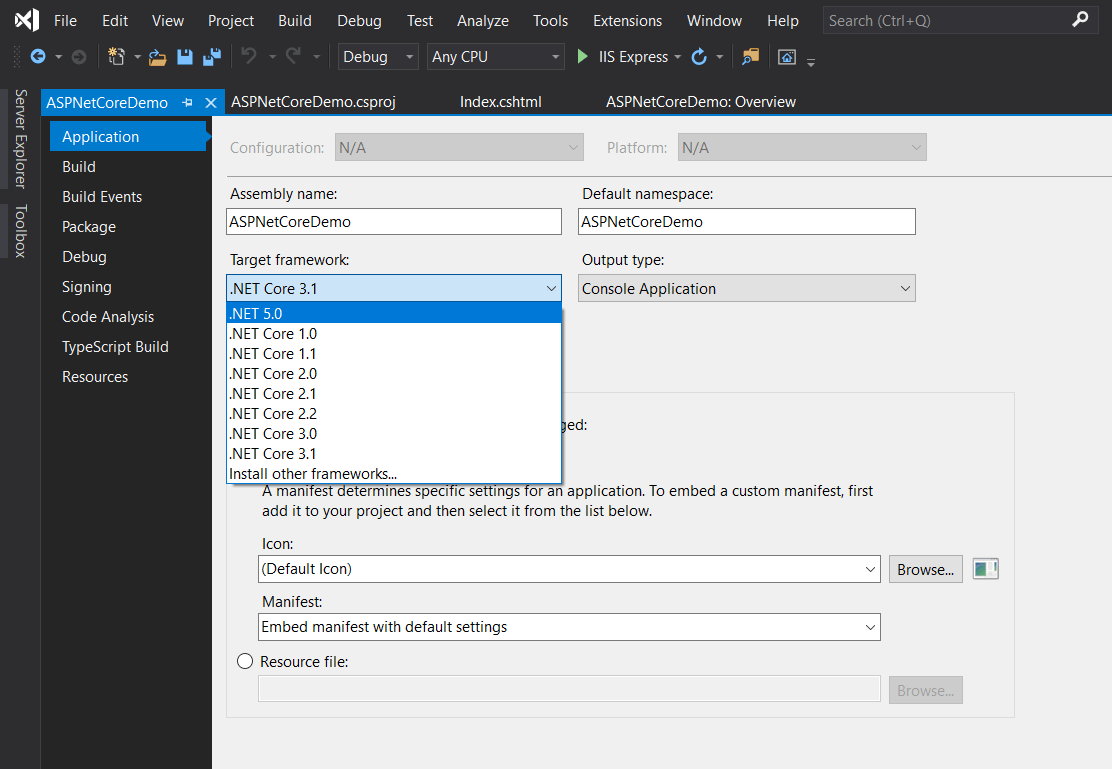This screenshot has height=769, width=1112.
Task: Select Install other frameworks option
Action: pyautogui.click(x=313, y=473)
